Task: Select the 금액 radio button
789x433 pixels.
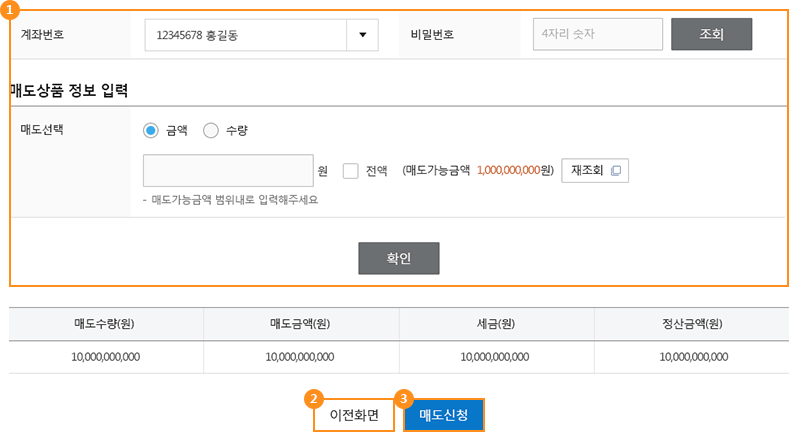Action: (x=150, y=130)
